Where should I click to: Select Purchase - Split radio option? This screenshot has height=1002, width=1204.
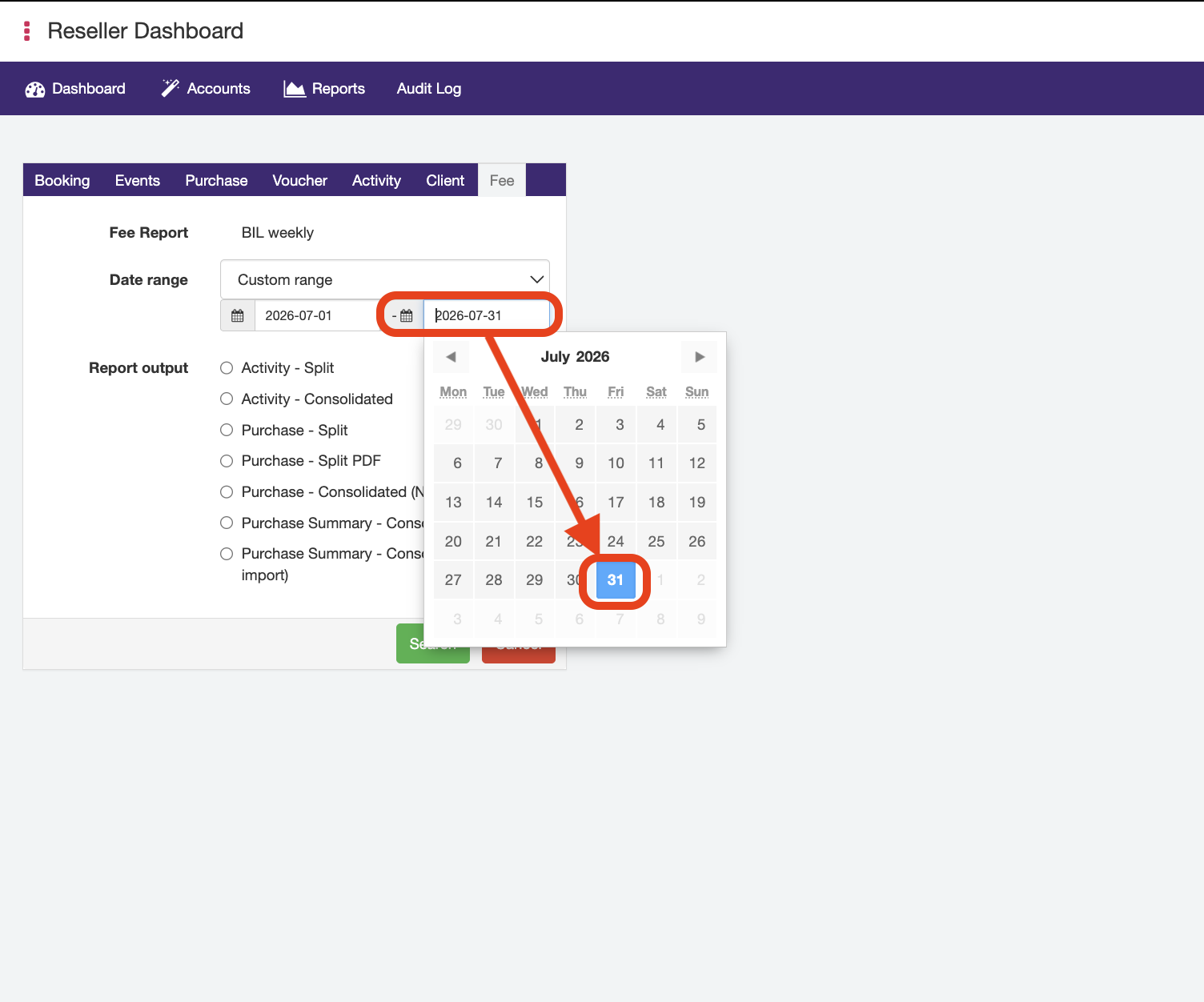(x=227, y=430)
